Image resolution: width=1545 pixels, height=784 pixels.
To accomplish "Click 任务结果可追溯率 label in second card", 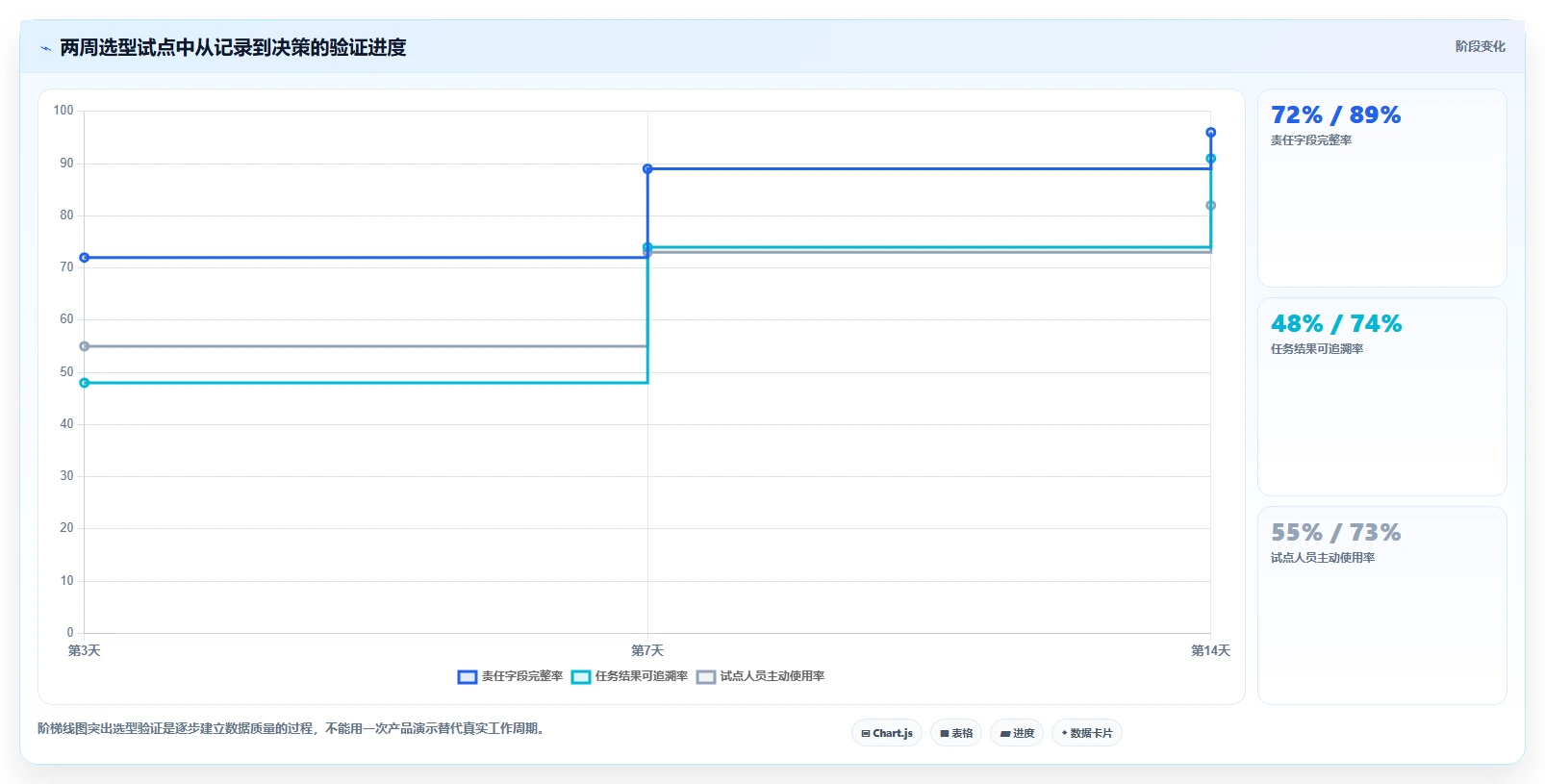I will tap(1317, 349).
